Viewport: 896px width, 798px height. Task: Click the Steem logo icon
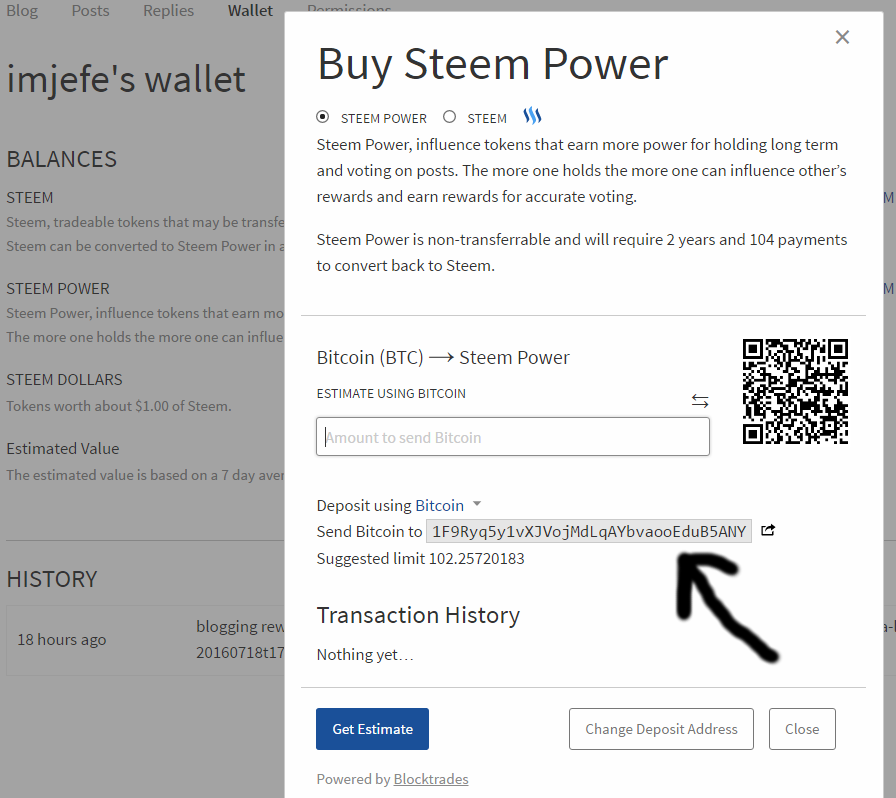(x=532, y=116)
